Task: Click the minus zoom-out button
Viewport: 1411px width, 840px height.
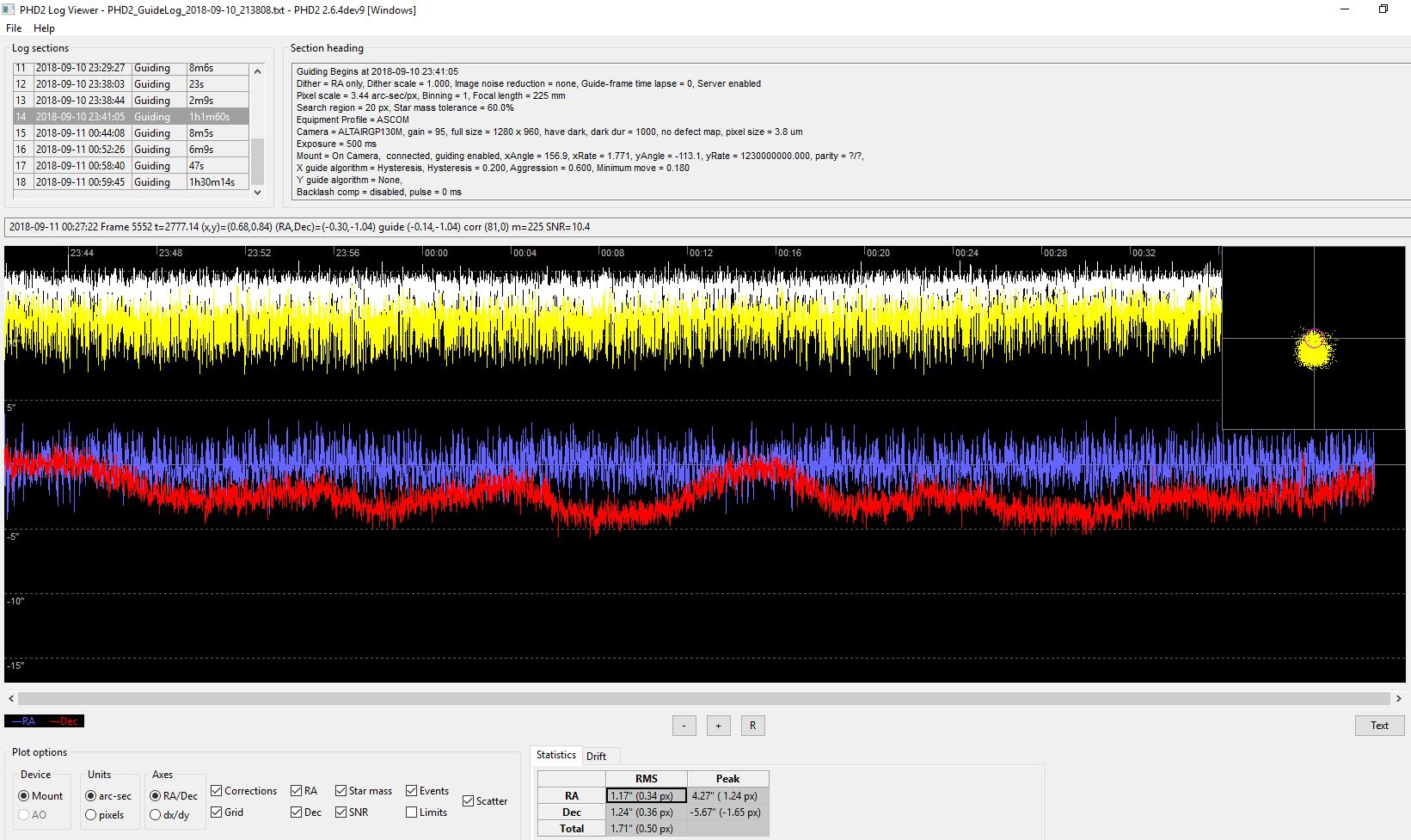Action: click(x=684, y=726)
